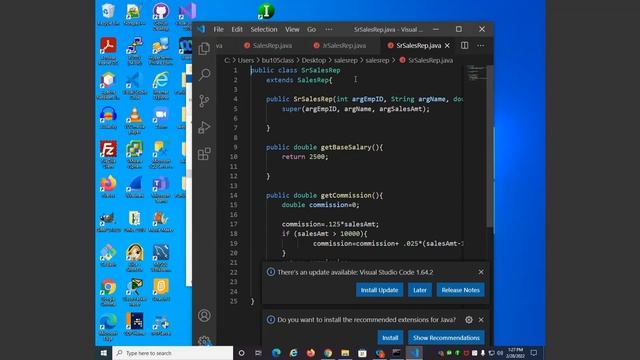Click the Desktop breadcrumb segment

pos(313,60)
